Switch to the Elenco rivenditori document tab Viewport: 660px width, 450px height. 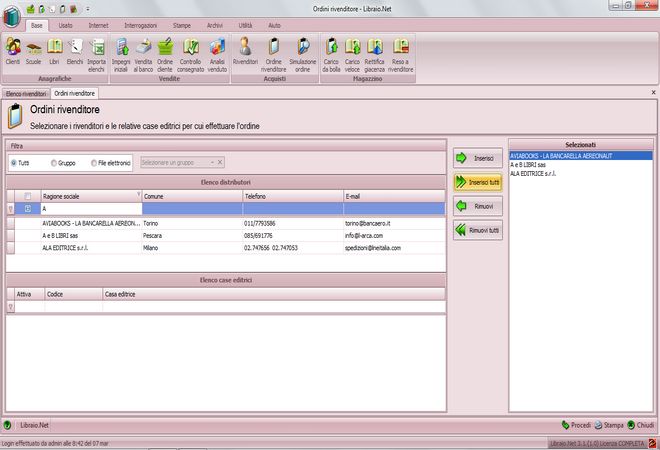tap(26, 94)
